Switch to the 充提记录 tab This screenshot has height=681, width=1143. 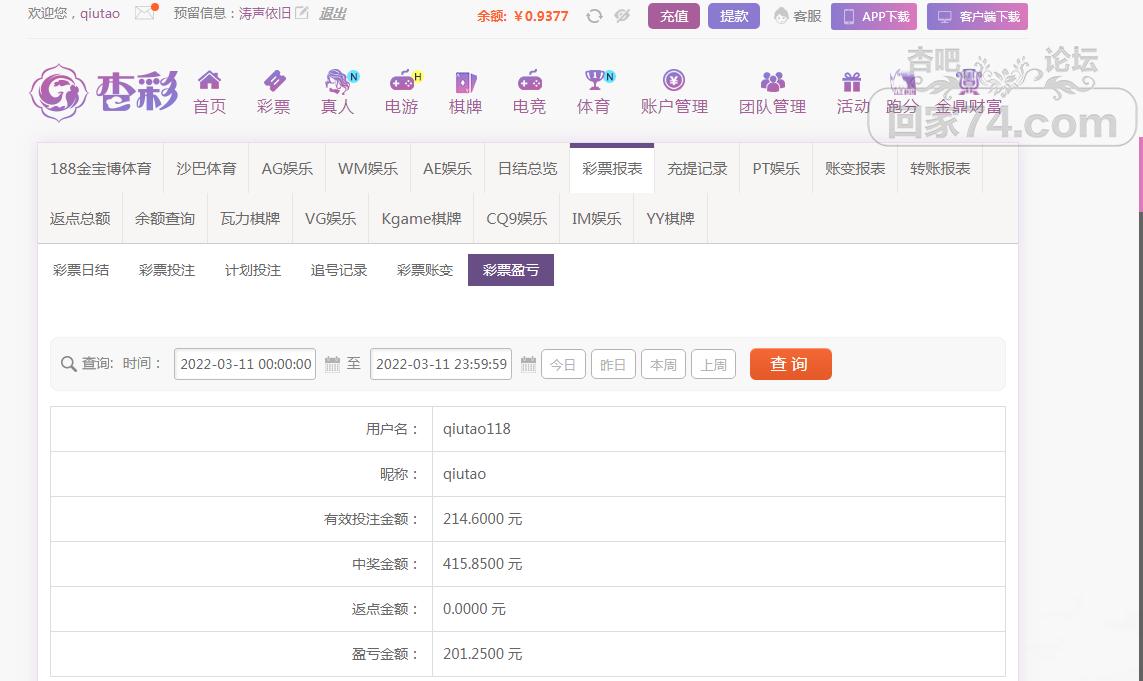point(697,168)
